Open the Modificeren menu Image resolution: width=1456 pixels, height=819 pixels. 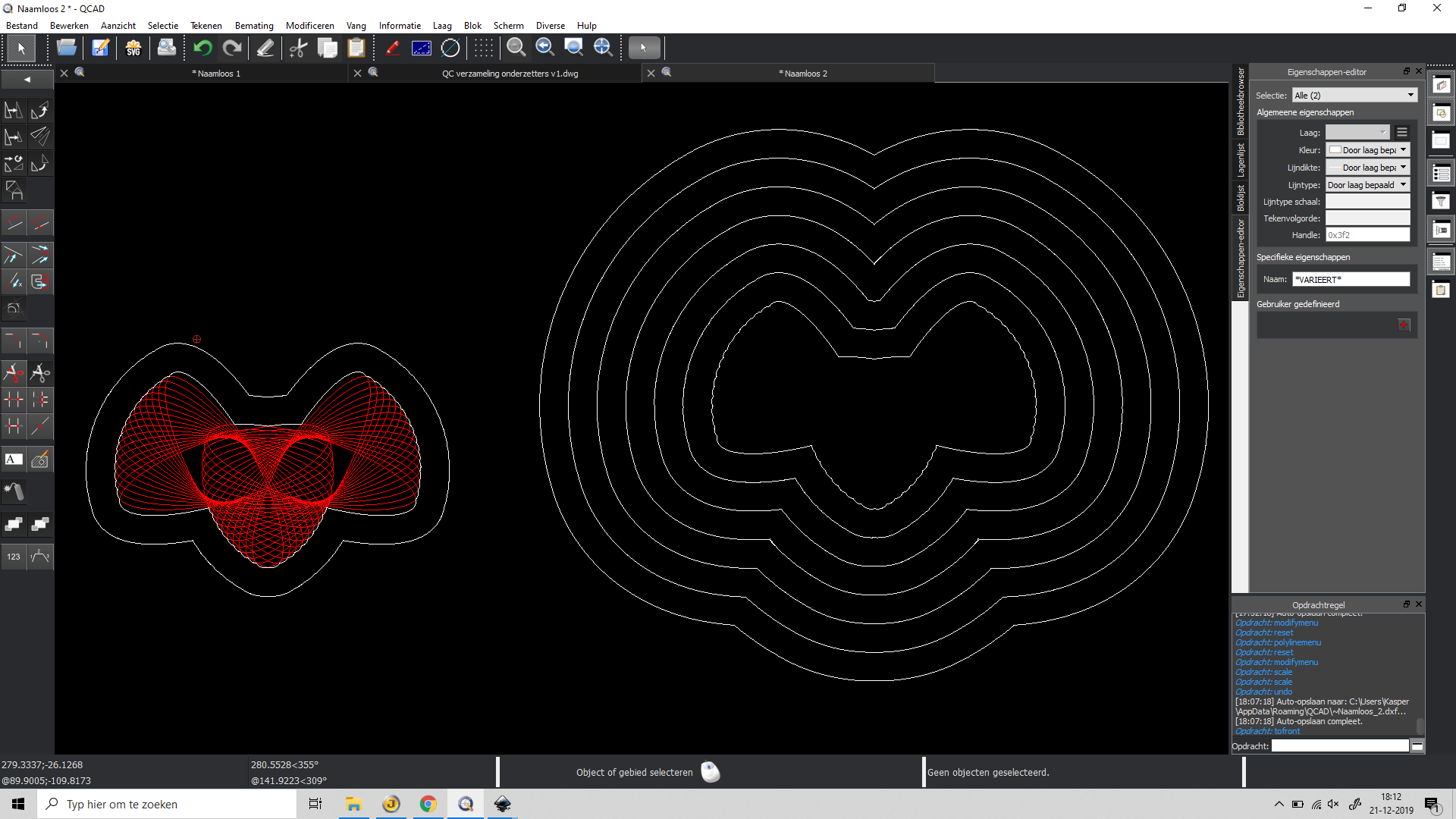point(309,25)
